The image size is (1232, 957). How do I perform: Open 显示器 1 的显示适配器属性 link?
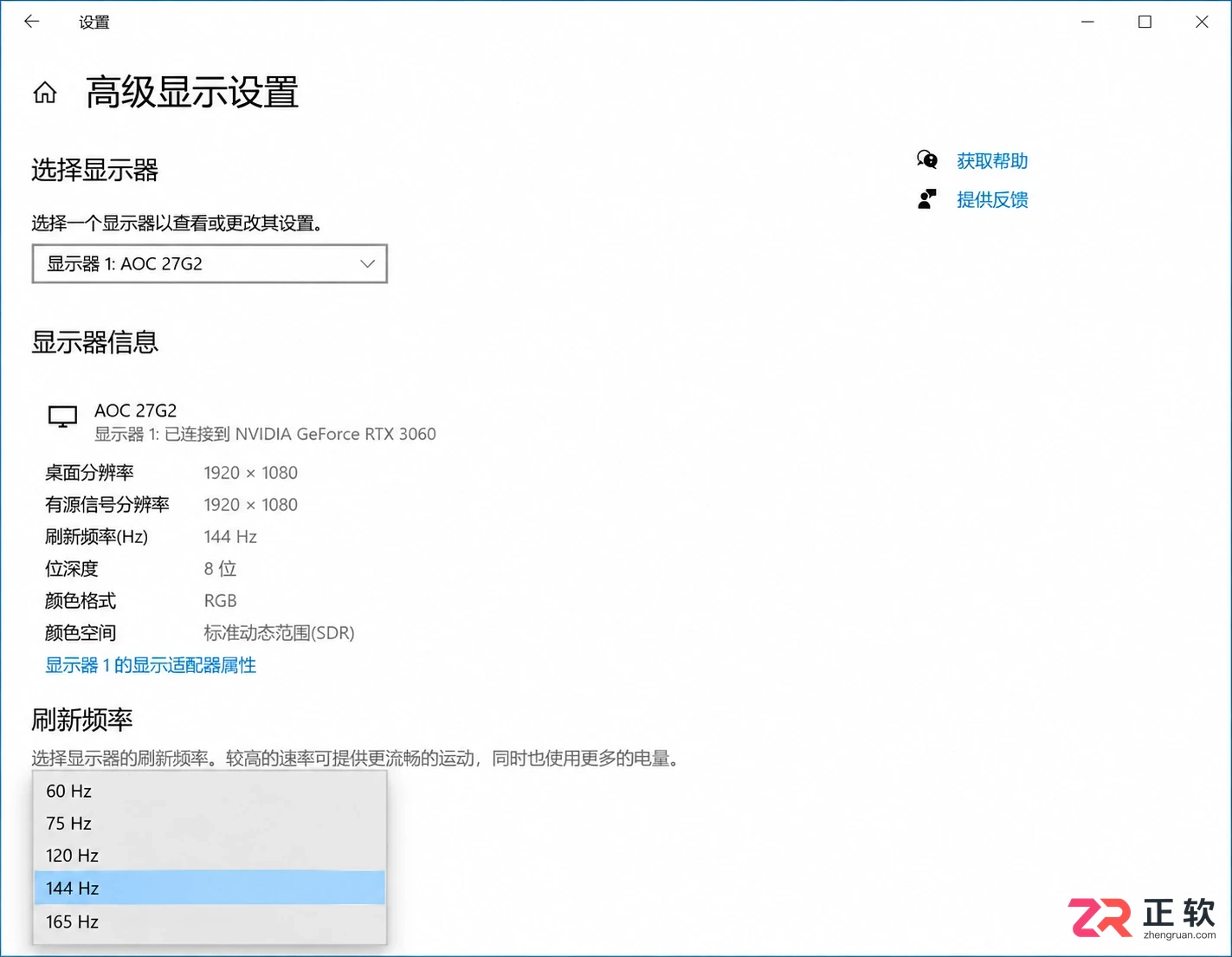151,665
